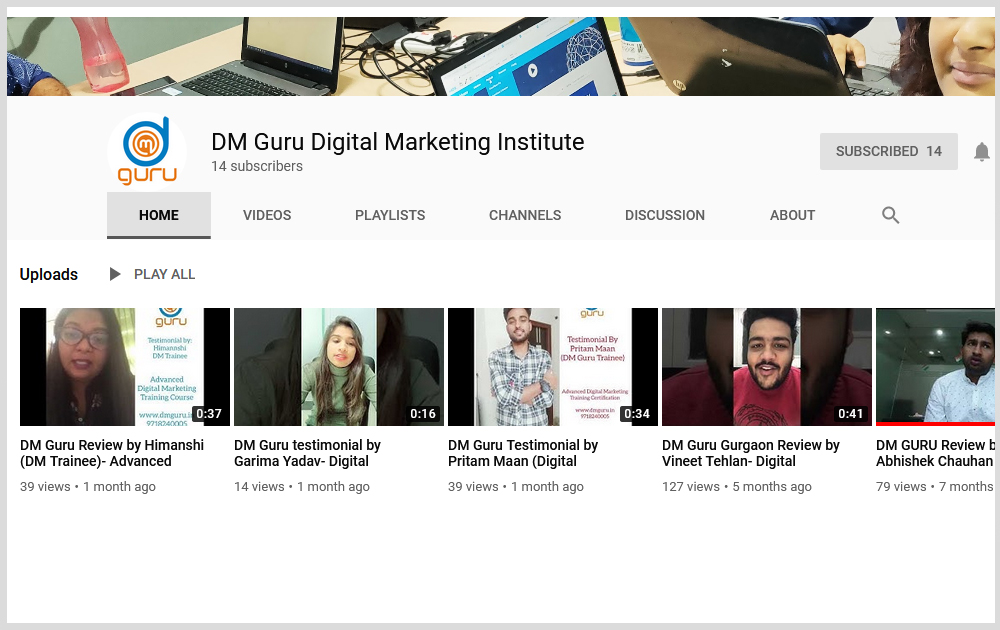Click '14 views • 1 month ago' text
1000x630 pixels.
pos(302,487)
